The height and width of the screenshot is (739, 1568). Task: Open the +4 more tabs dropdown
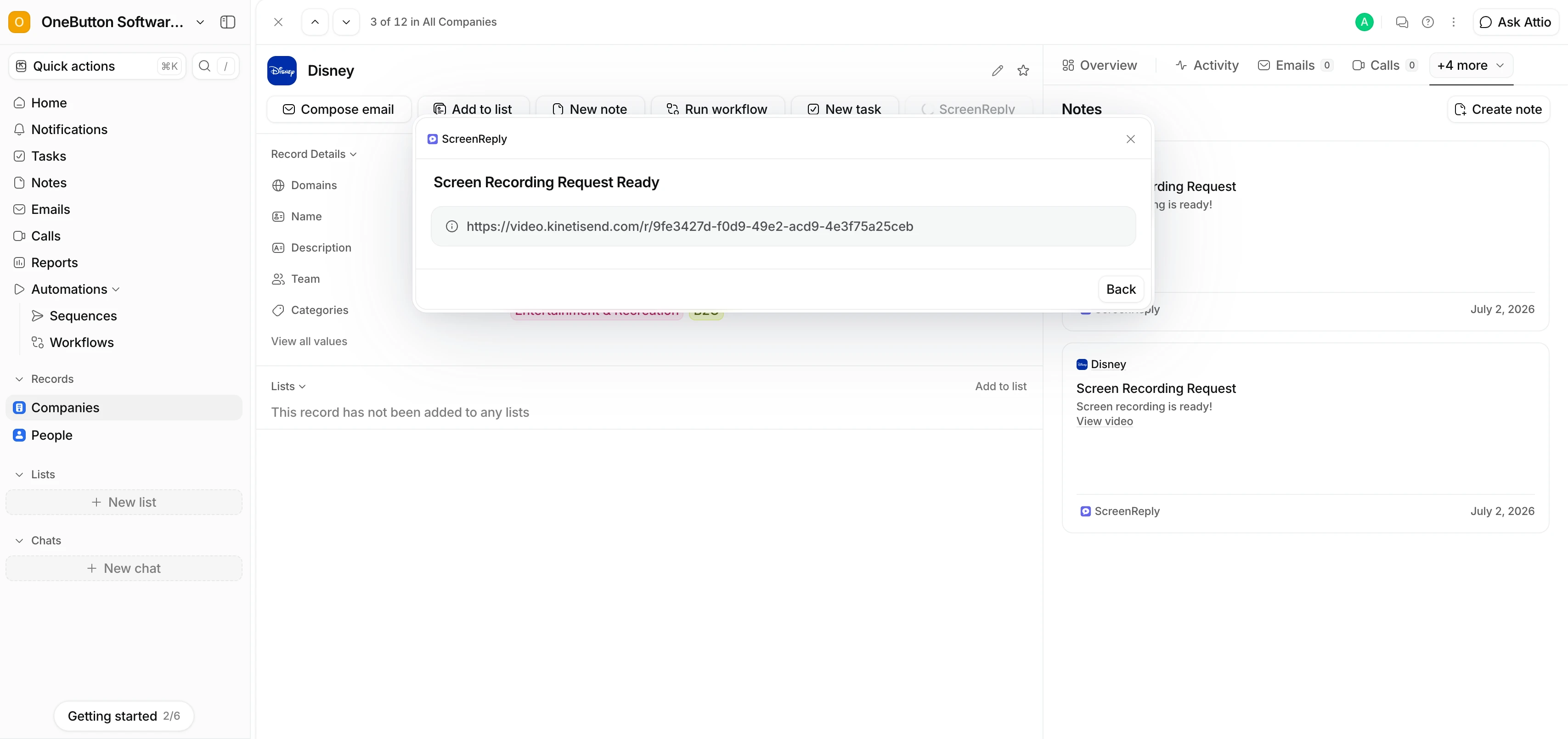point(1471,65)
